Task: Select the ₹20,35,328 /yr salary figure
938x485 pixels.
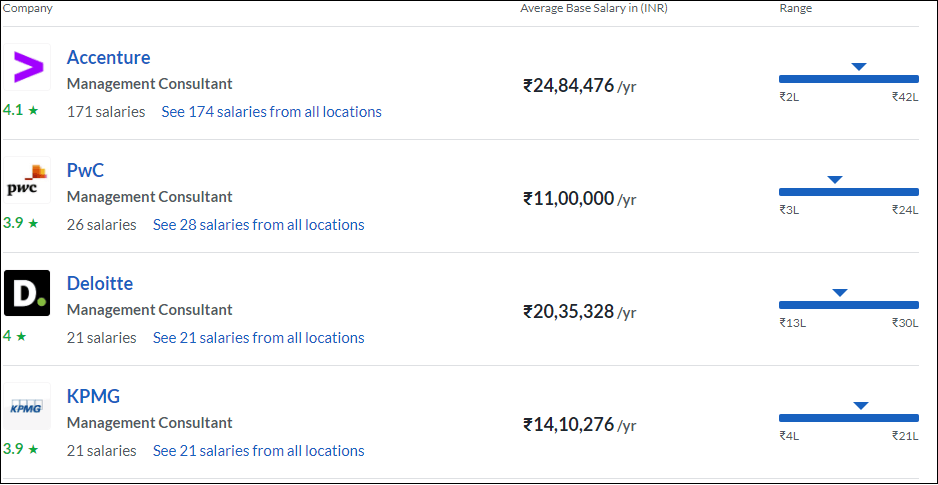Action: click(x=580, y=312)
